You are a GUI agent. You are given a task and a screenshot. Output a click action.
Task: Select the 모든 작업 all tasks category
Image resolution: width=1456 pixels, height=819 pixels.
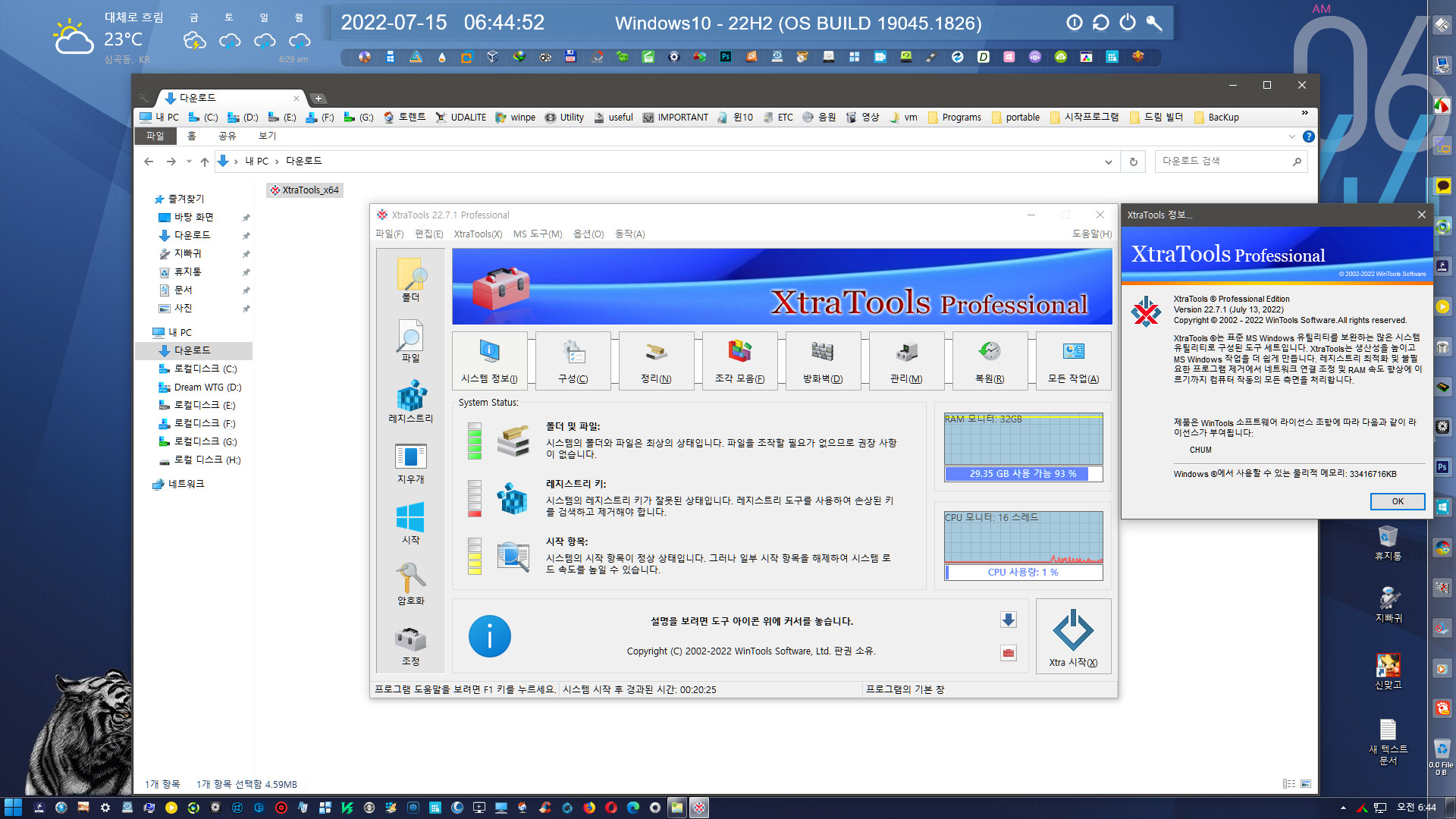(x=1074, y=361)
